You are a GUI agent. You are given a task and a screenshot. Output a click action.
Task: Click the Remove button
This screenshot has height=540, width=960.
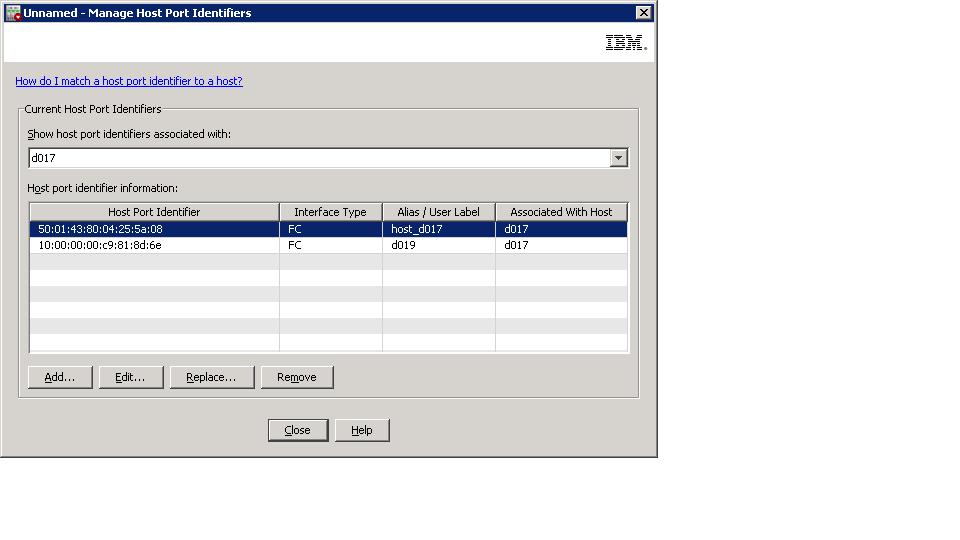click(296, 377)
